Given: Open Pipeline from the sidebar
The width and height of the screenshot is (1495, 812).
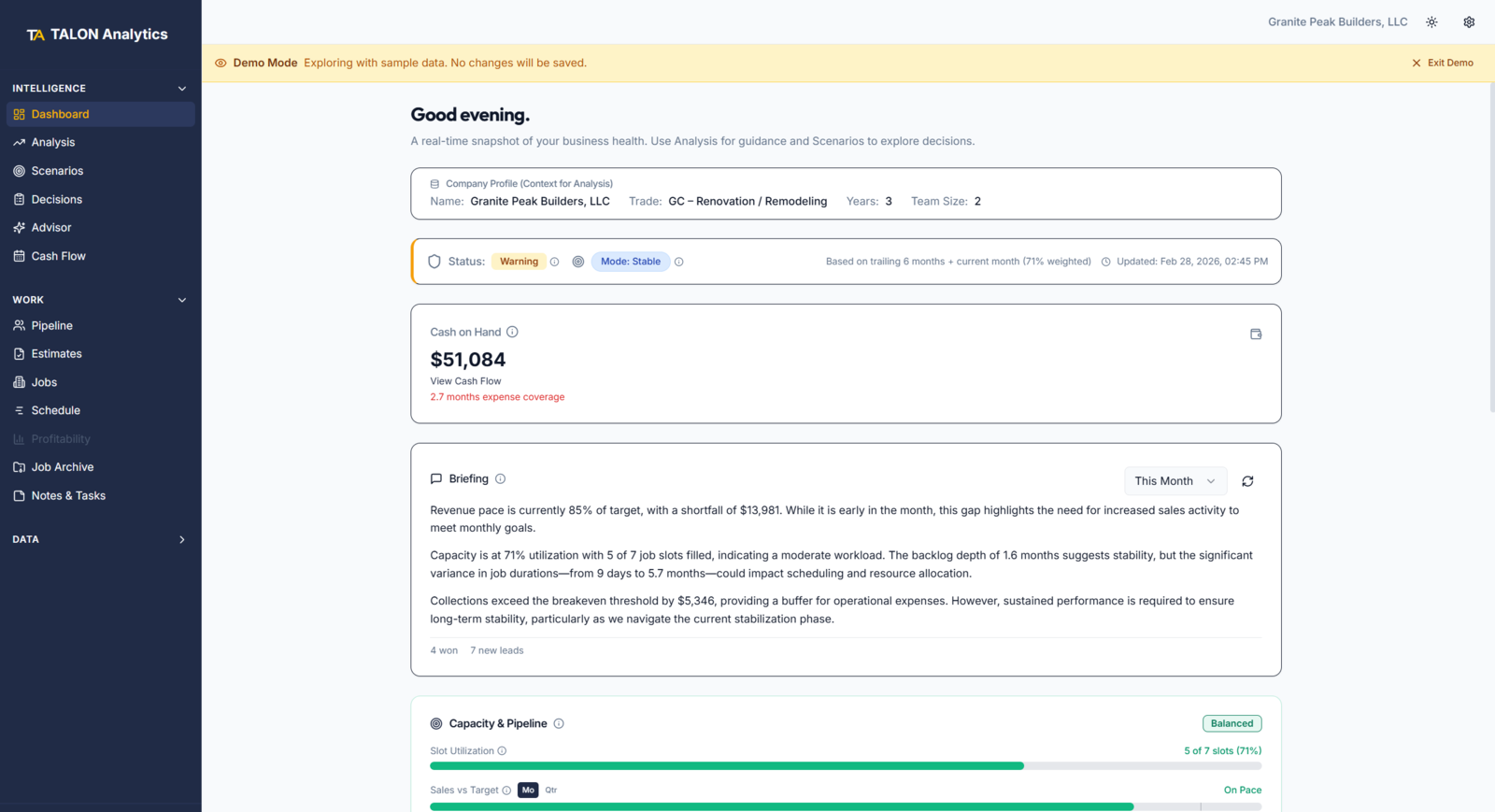Looking at the screenshot, I should pyautogui.click(x=101, y=325).
